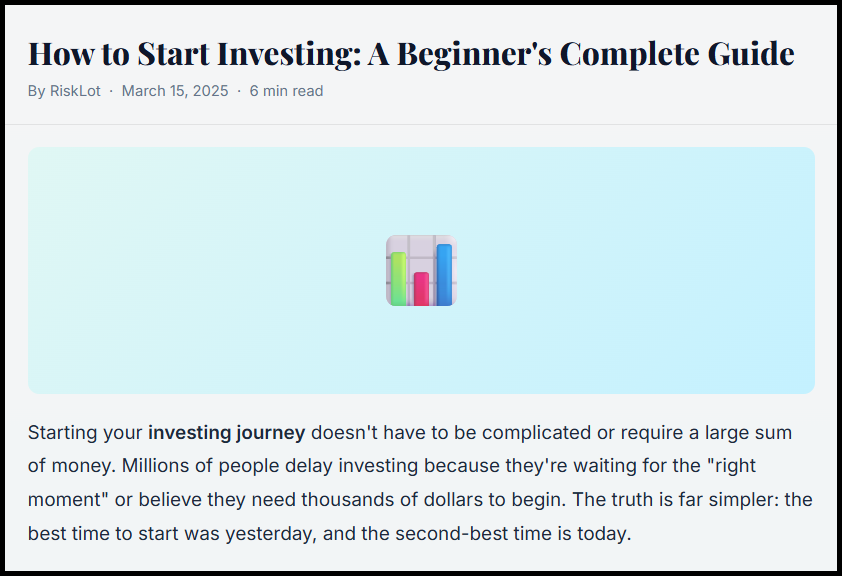Click the green bar in chart icon
The height and width of the screenshot is (576, 842).
(x=398, y=279)
